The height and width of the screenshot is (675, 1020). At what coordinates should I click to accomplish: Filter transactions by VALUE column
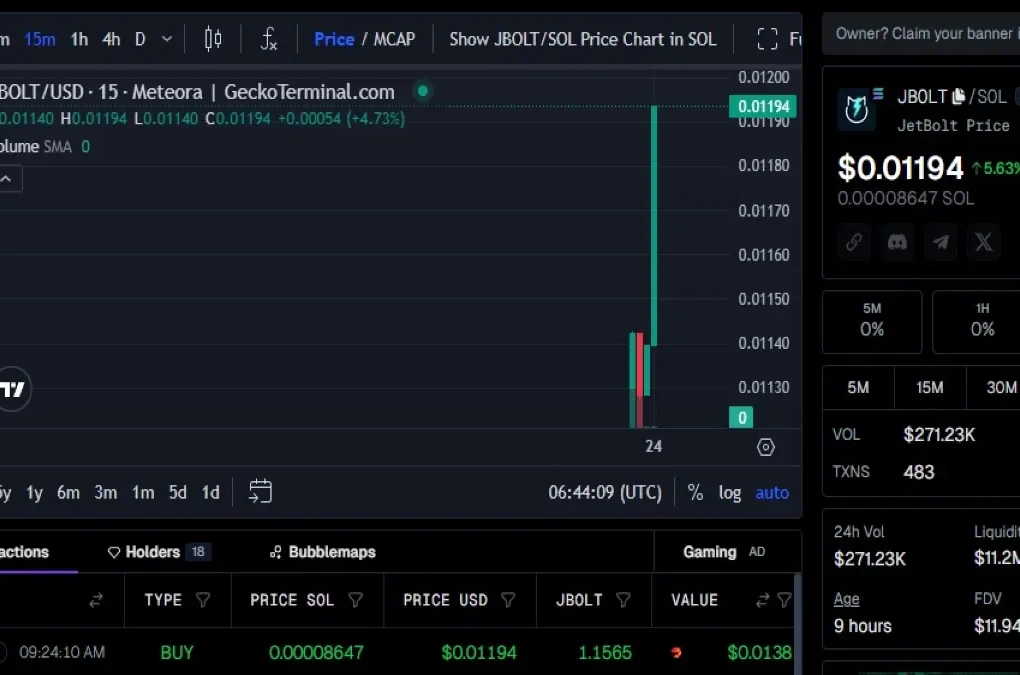coord(785,600)
